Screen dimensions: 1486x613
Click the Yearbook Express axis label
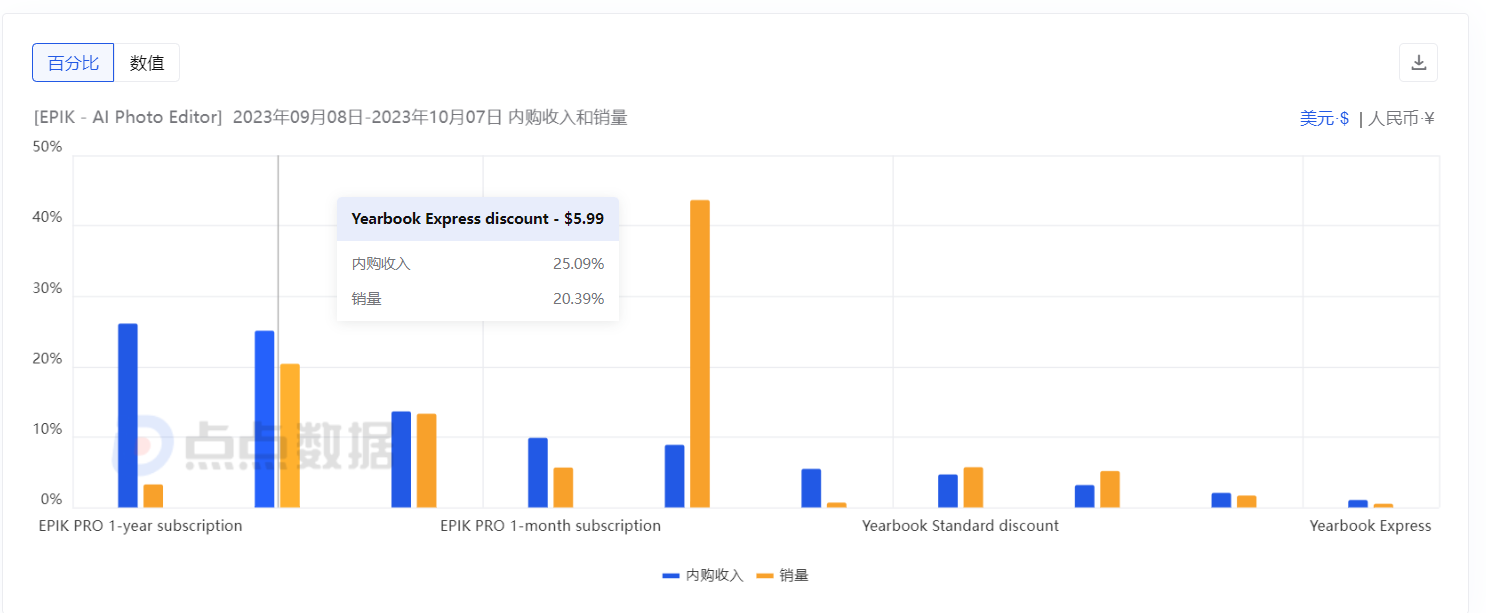tap(1370, 525)
